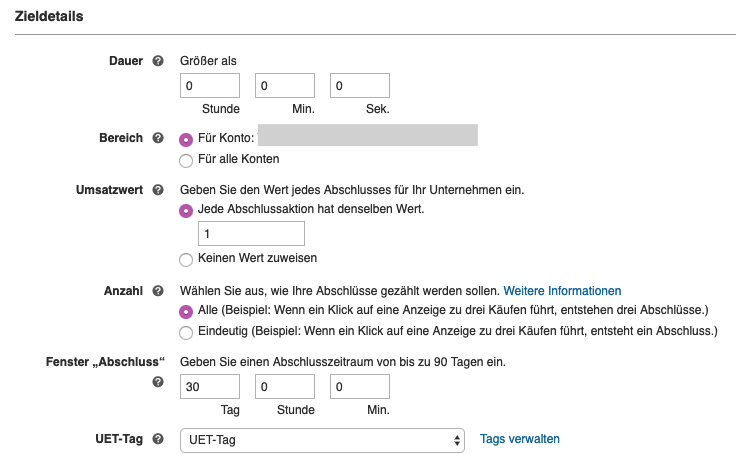Click the Dauer Sek. input field

[x=360, y=85]
